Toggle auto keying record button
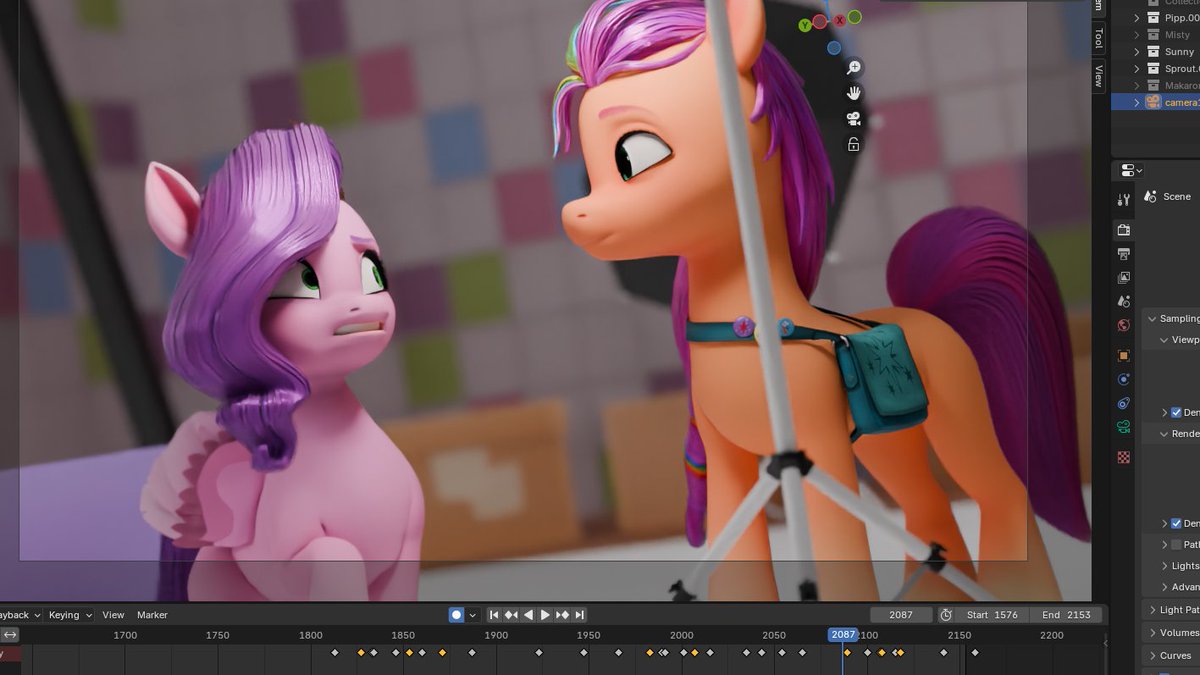The image size is (1200, 675). (x=456, y=615)
